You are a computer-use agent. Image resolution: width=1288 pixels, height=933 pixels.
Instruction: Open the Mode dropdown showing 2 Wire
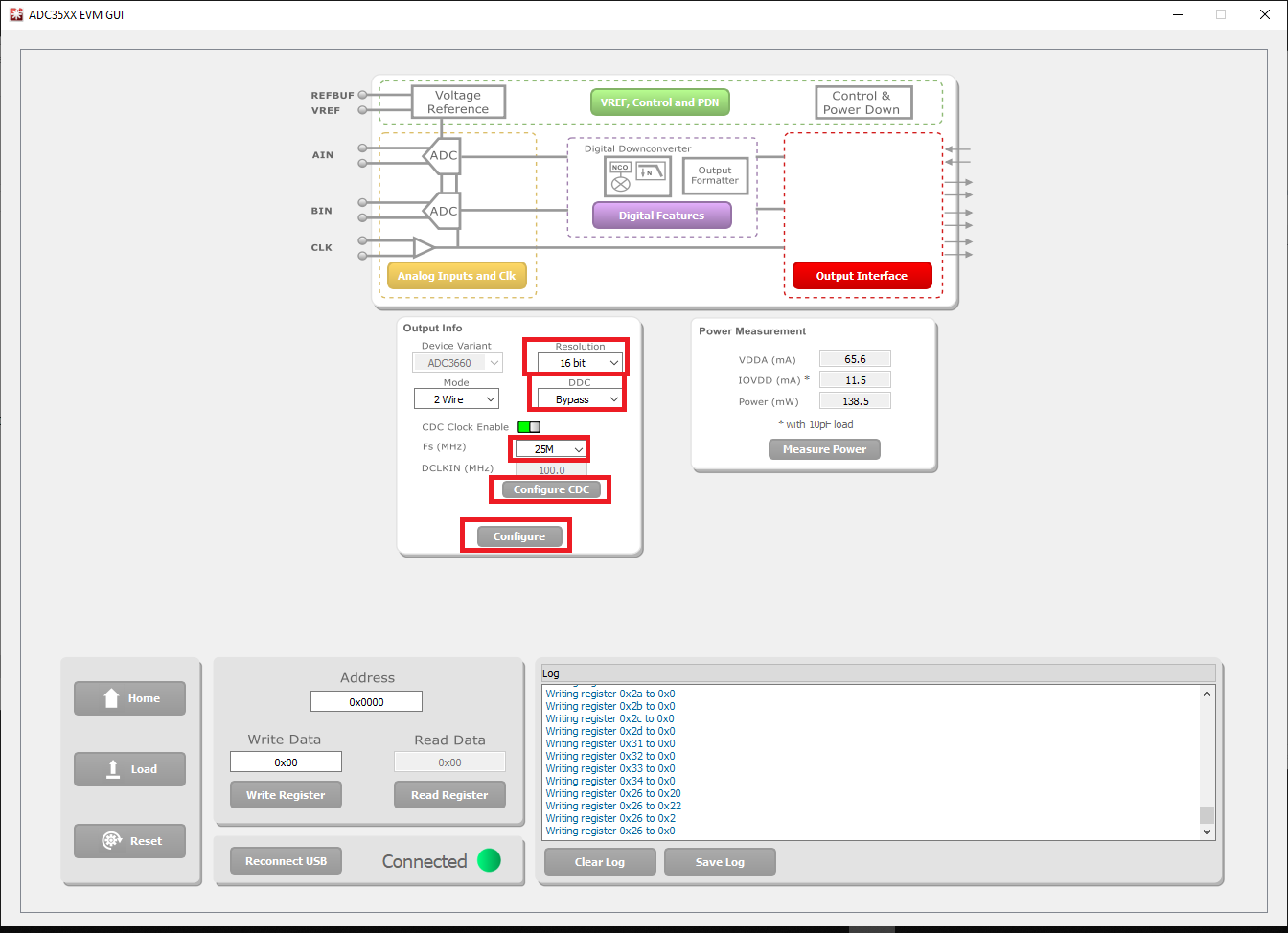tap(456, 399)
